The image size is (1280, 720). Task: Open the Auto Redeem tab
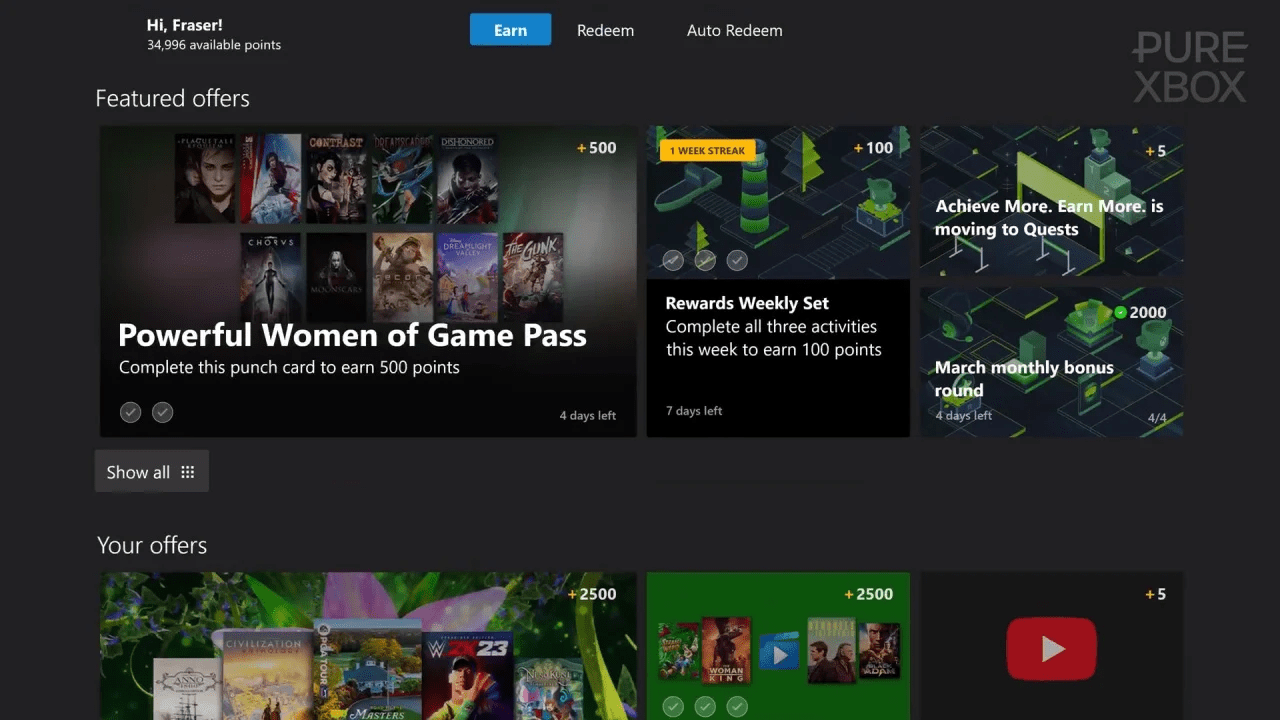(x=734, y=30)
